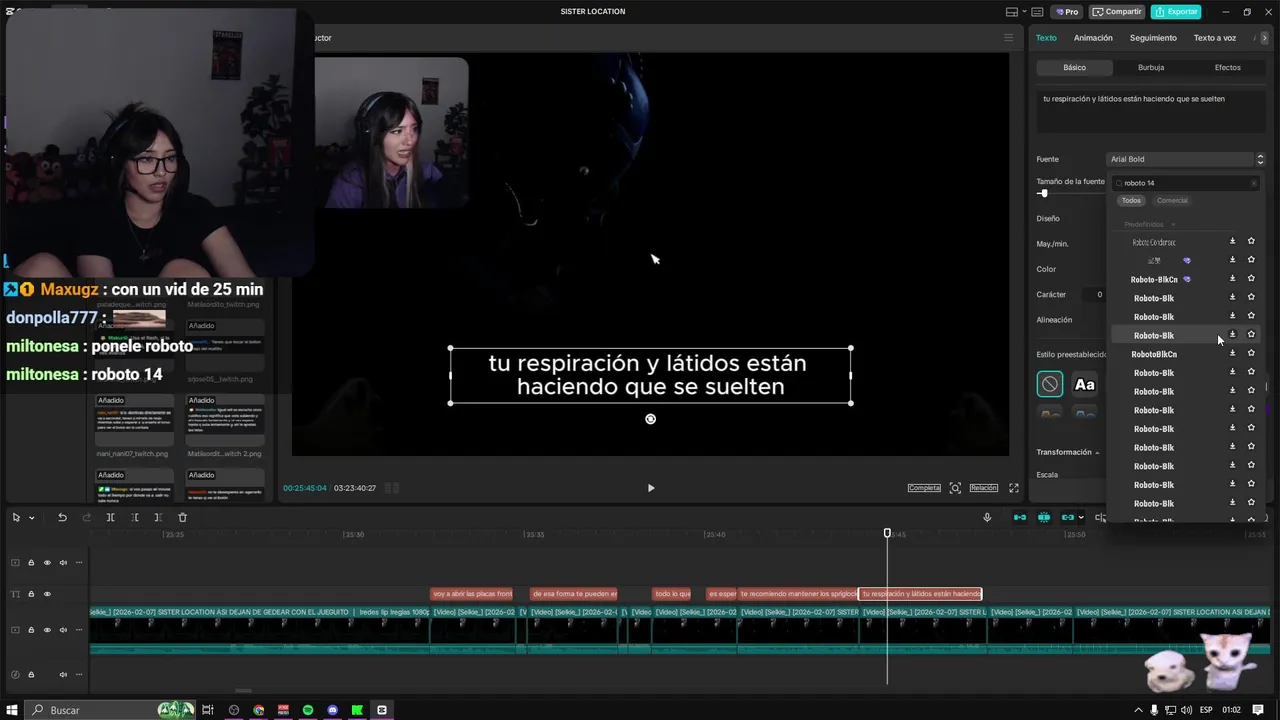Hide the text track with eye icon
Viewport: 1280px width, 720px height.
pyautogui.click(x=47, y=594)
